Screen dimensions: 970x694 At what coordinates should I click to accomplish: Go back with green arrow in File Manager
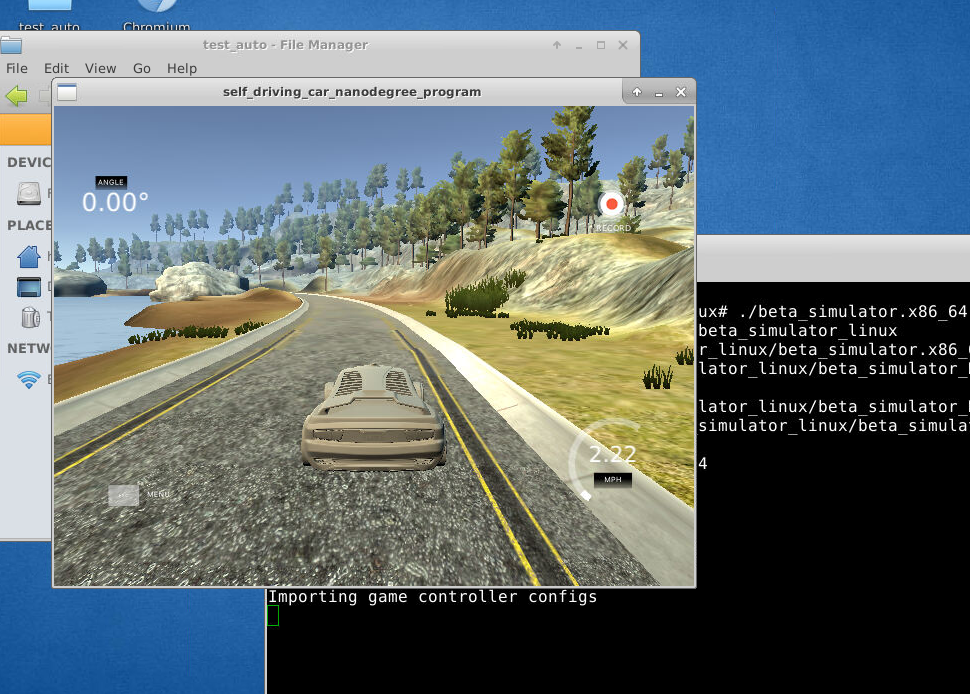tap(17, 96)
